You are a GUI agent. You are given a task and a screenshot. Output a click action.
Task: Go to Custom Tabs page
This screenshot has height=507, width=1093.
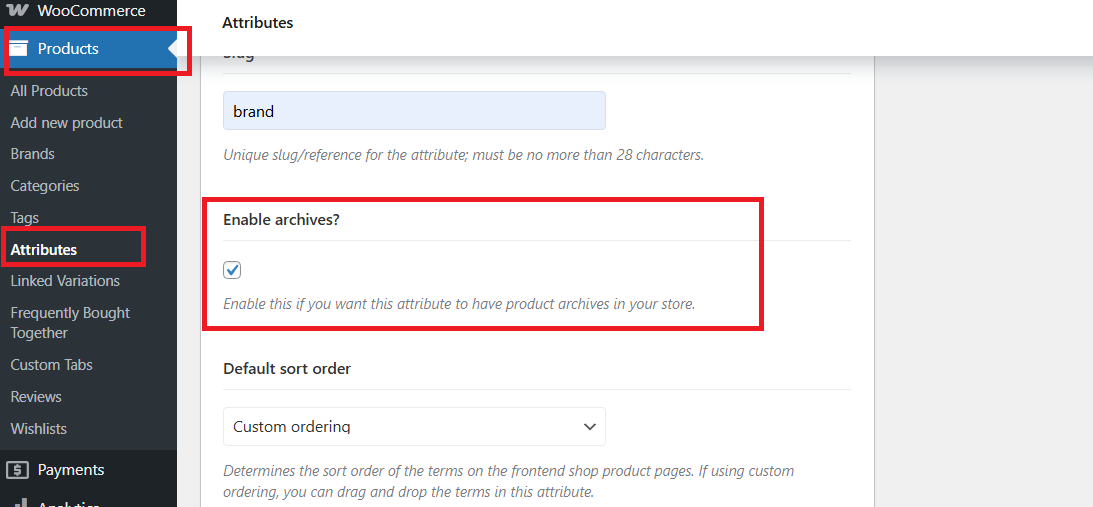point(51,365)
